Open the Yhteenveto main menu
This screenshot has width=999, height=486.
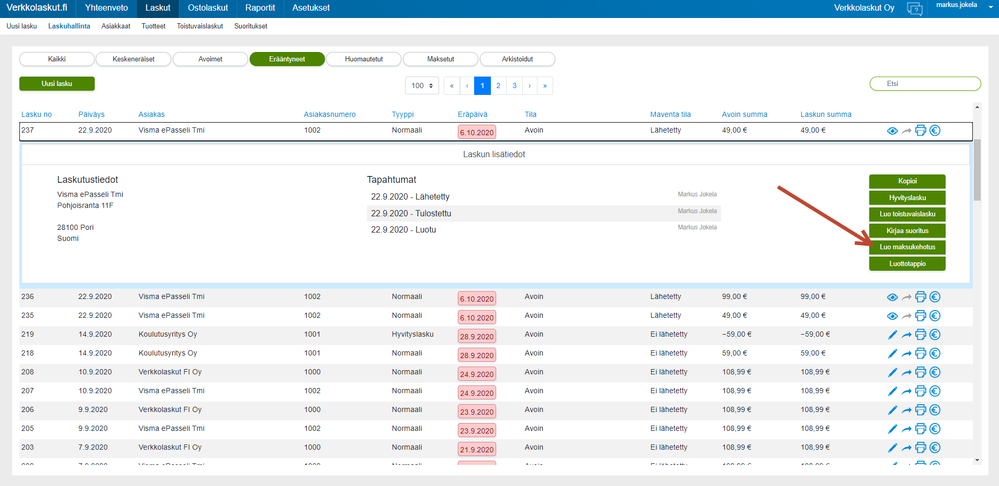point(106,8)
